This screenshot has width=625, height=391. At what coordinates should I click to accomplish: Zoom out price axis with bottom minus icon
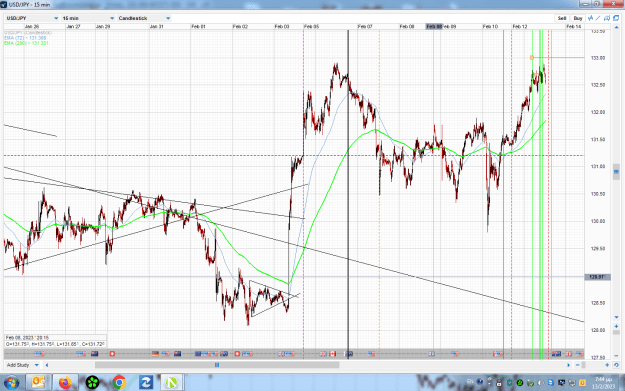click(x=616, y=355)
